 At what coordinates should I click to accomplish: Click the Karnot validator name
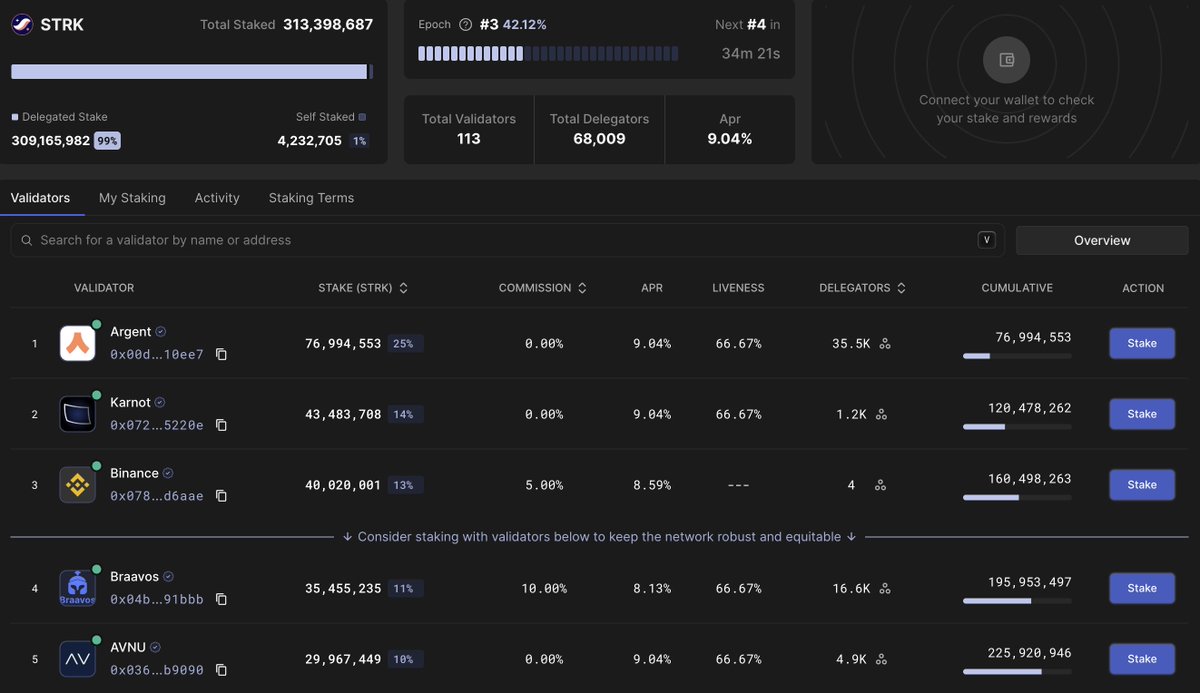[x=130, y=403]
